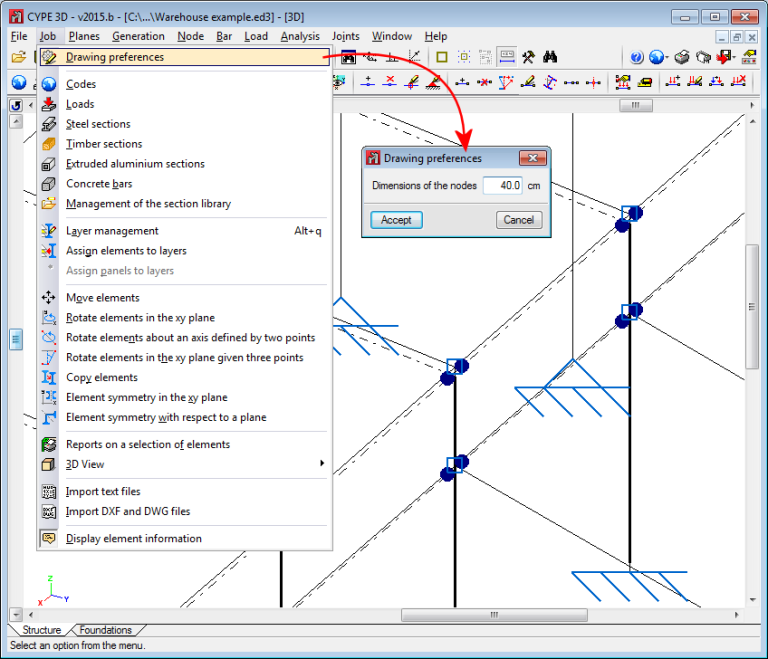Screen dimensions: 768x659
Task: Expand the 3D View submenu
Action: point(85,464)
